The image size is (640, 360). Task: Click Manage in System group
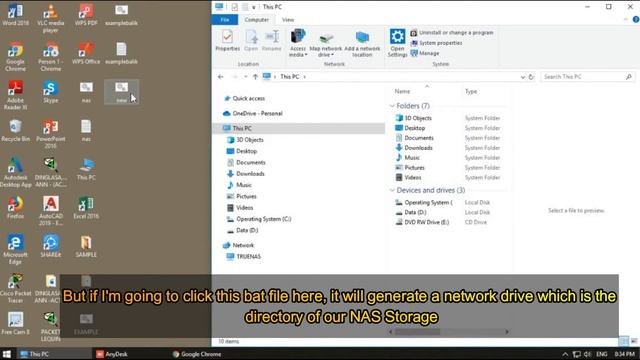coord(425,53)
